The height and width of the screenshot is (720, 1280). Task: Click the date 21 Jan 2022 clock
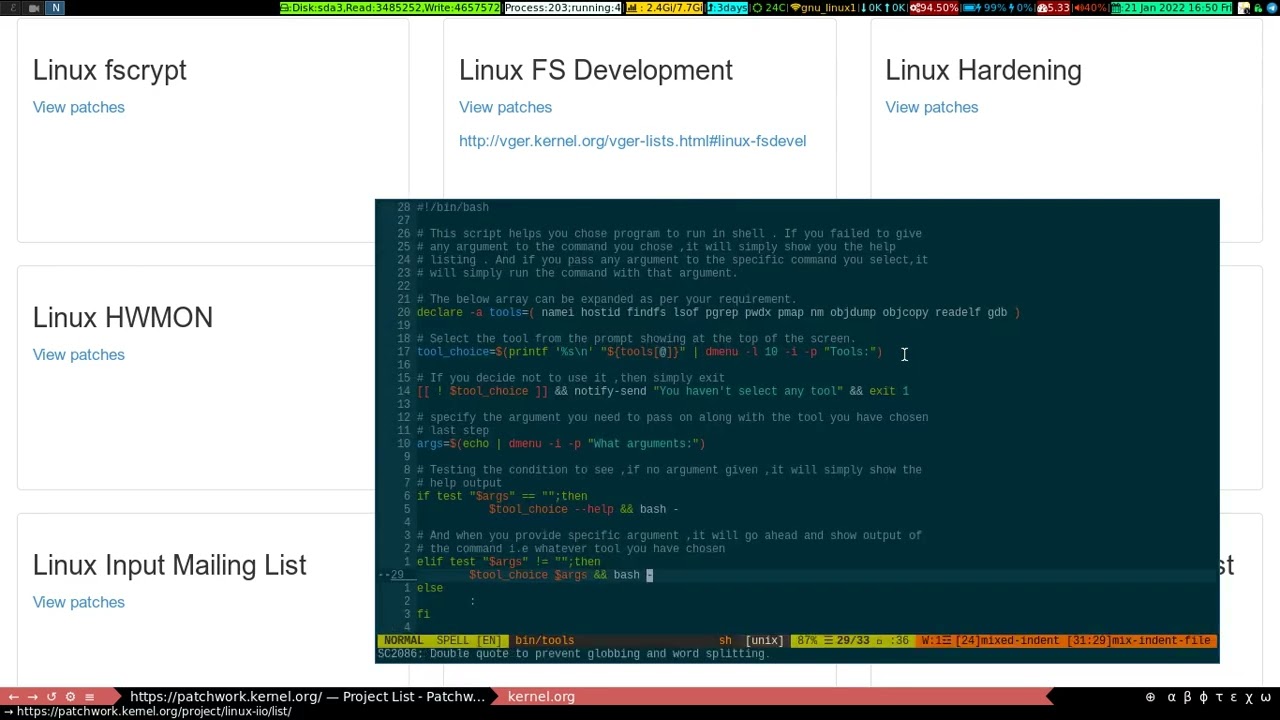click(x=1172, y=8)
